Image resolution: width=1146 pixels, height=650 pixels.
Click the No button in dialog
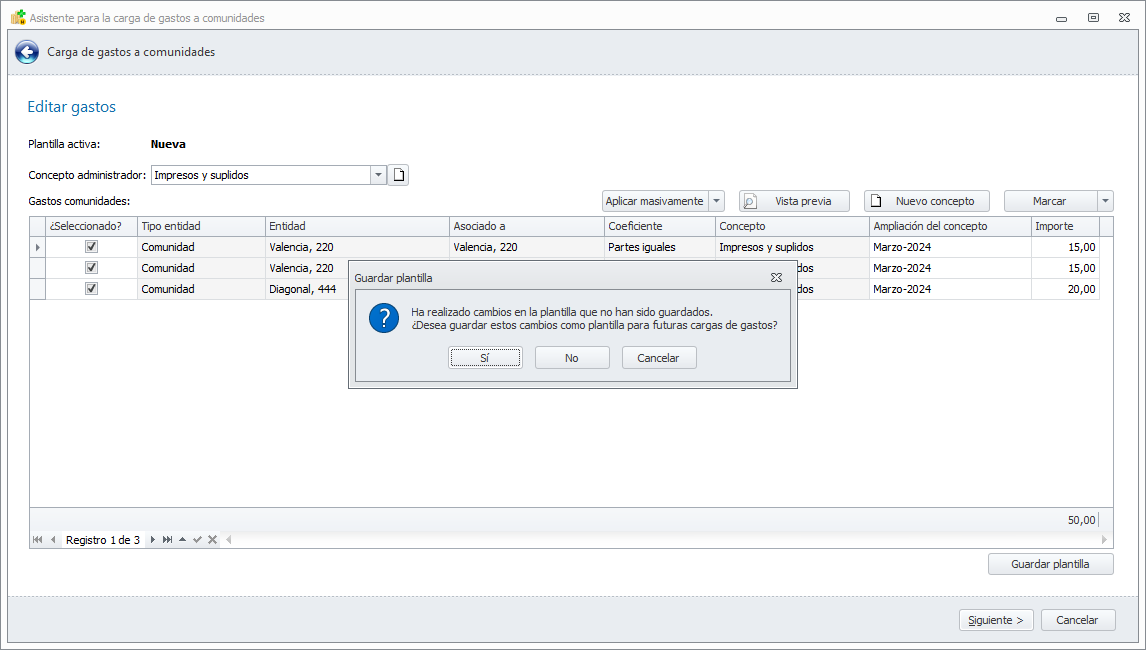click(572, 358)
